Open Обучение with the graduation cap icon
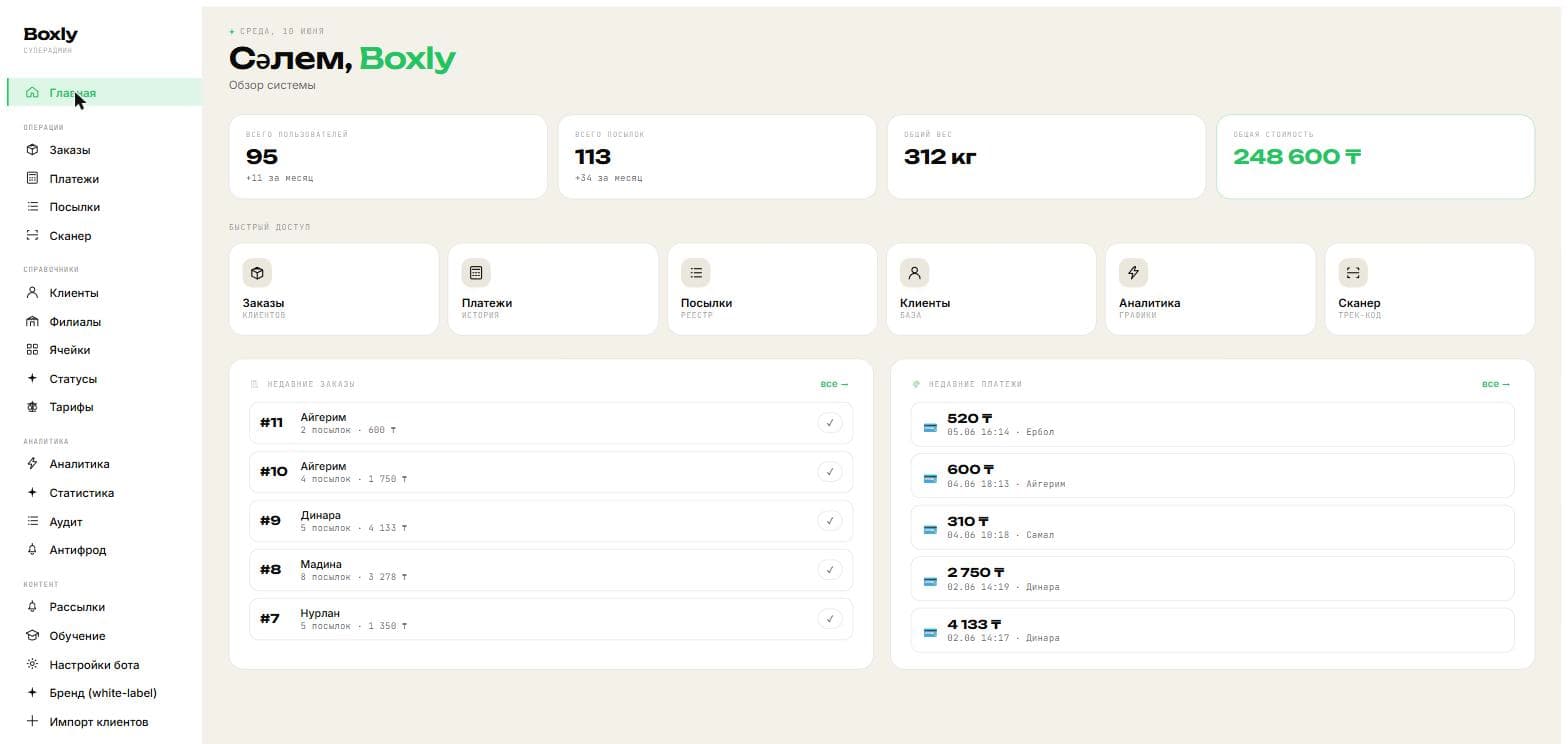Image resolution: width=1568 pixels, height=744 pixels. [x=32, y=636]
